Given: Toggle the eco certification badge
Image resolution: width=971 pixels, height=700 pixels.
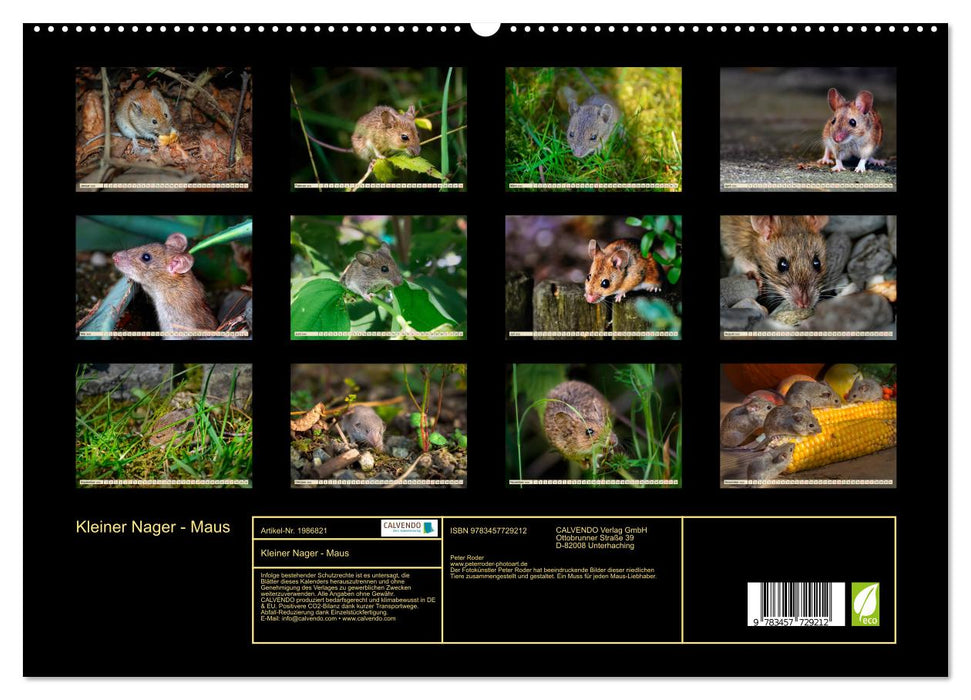Looking at the screenshot, I should tap(865, 602).
